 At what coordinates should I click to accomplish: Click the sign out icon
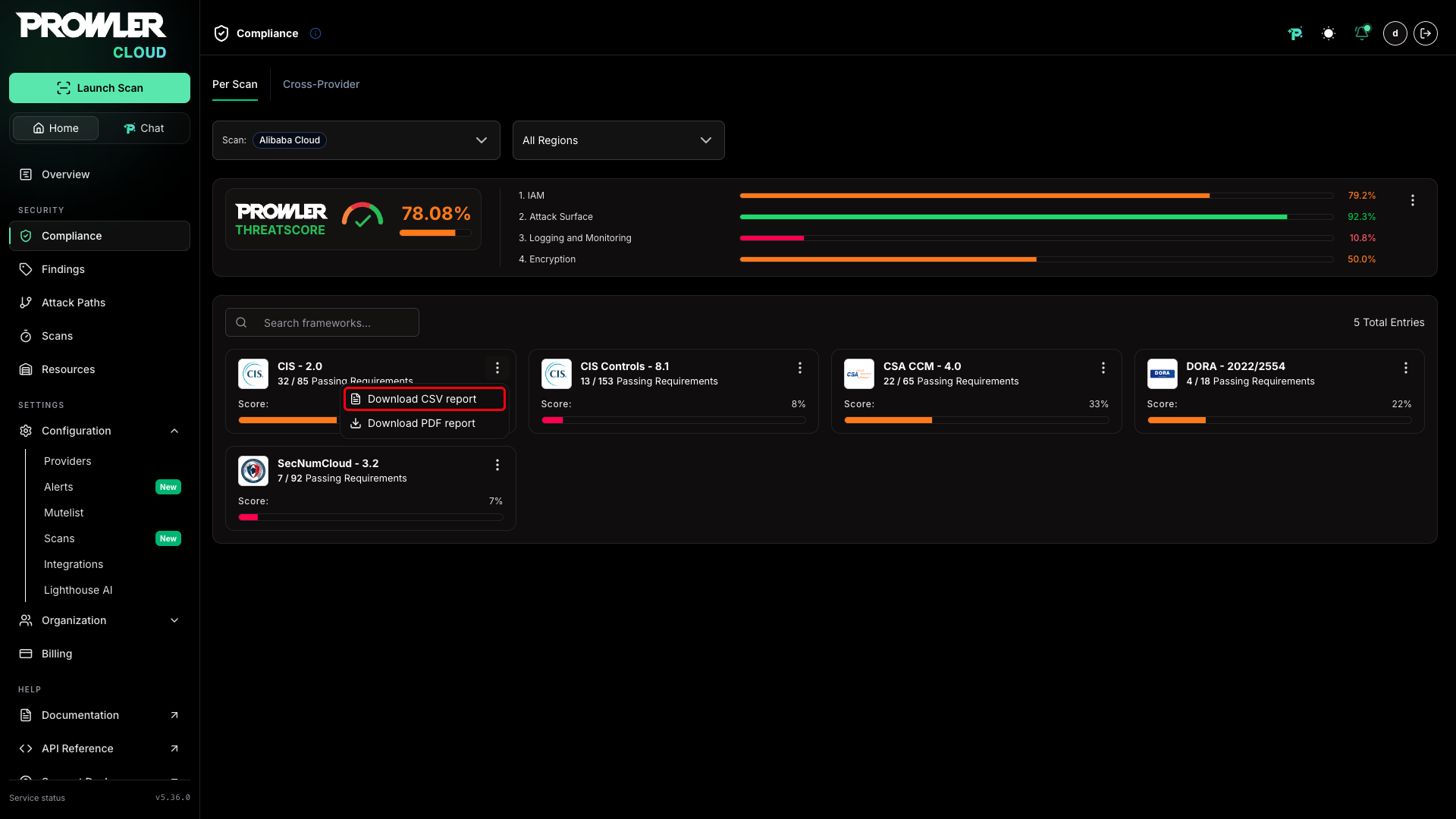(x=1426, y=33)
